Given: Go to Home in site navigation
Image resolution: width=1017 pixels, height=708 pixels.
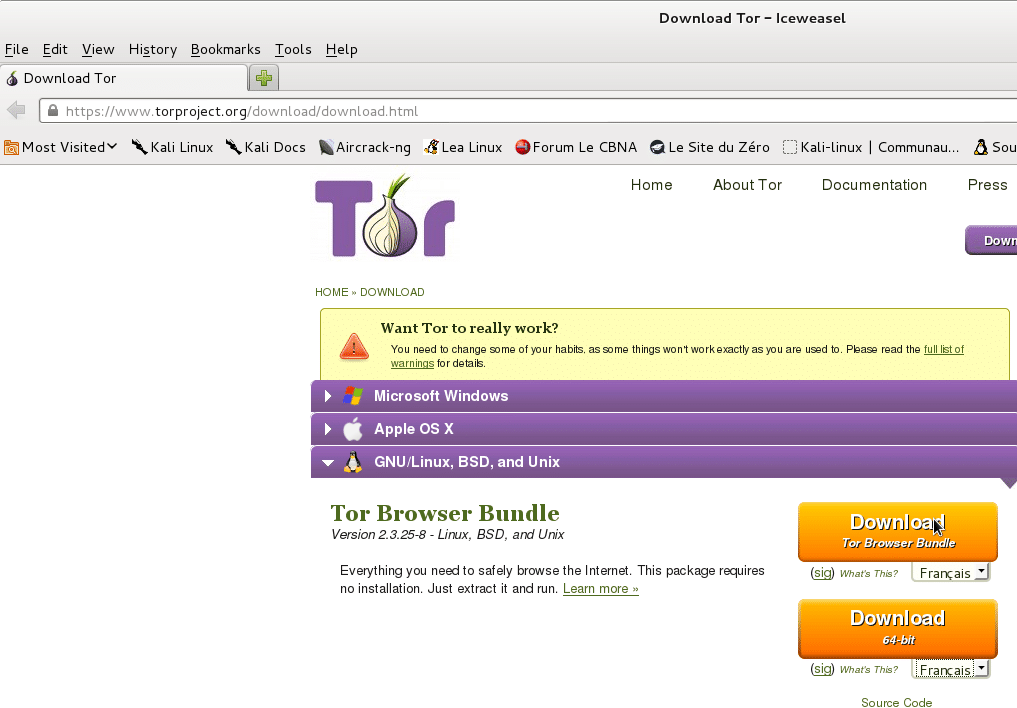Looking at the screenshot, I should point(651,185).
